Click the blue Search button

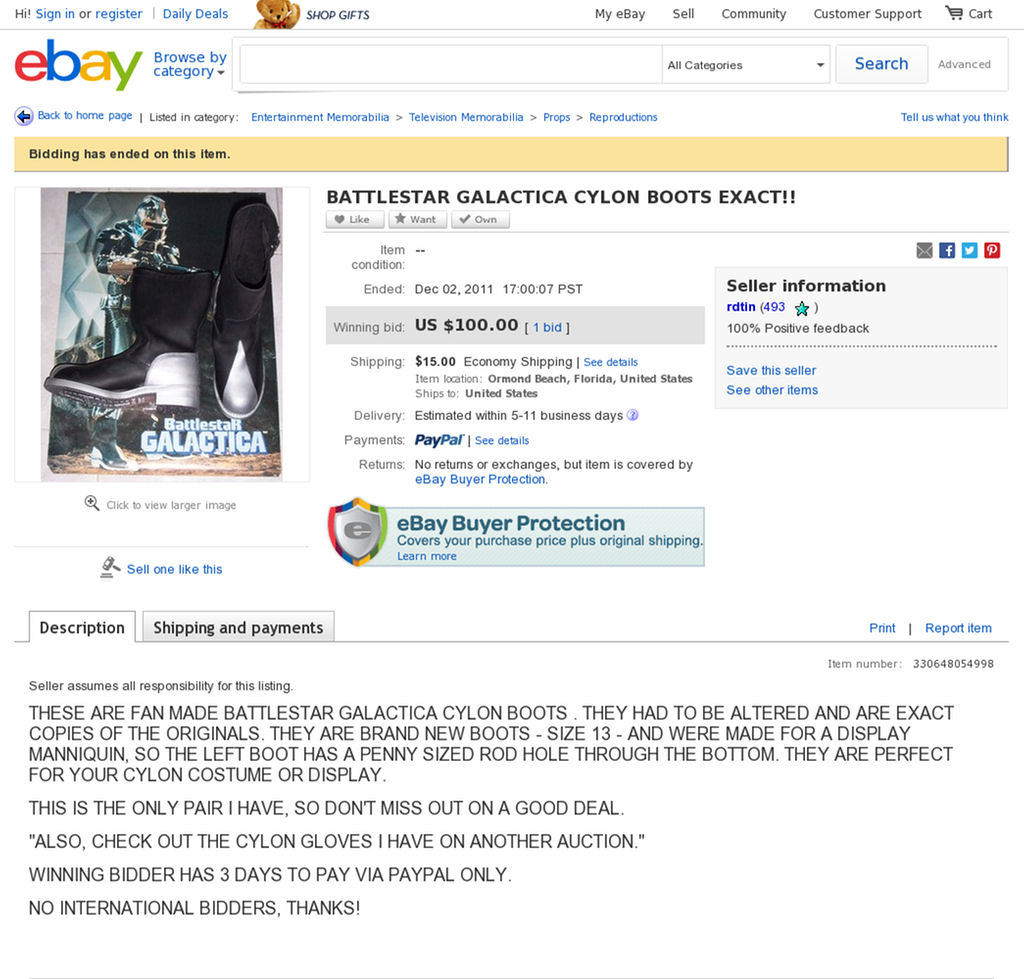[x=882, y=64]
